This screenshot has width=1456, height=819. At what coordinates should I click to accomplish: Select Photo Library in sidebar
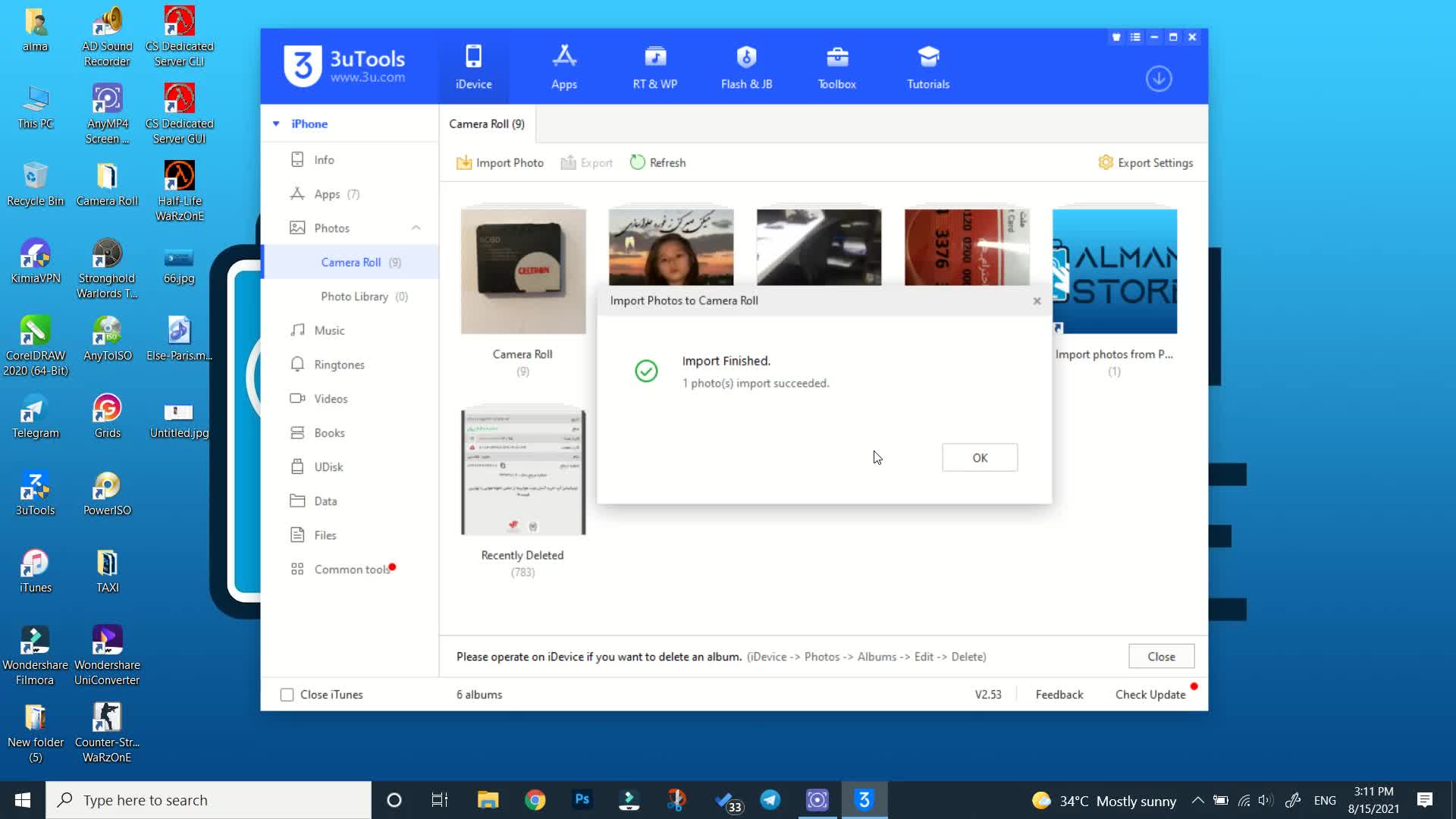click(x=354, y=297)
